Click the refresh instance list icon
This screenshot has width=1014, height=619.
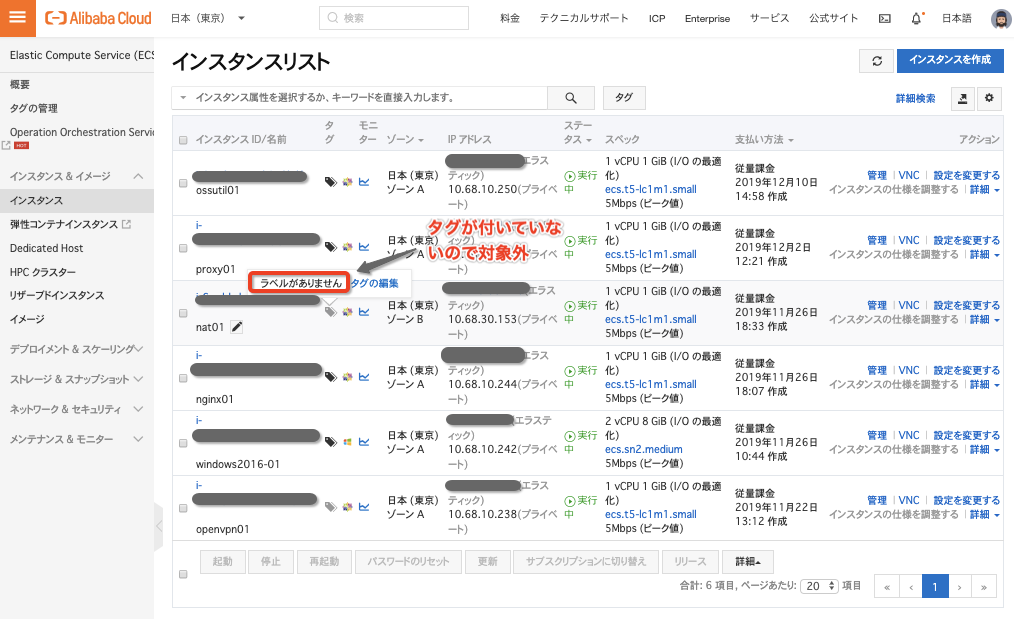click(876, 60)
